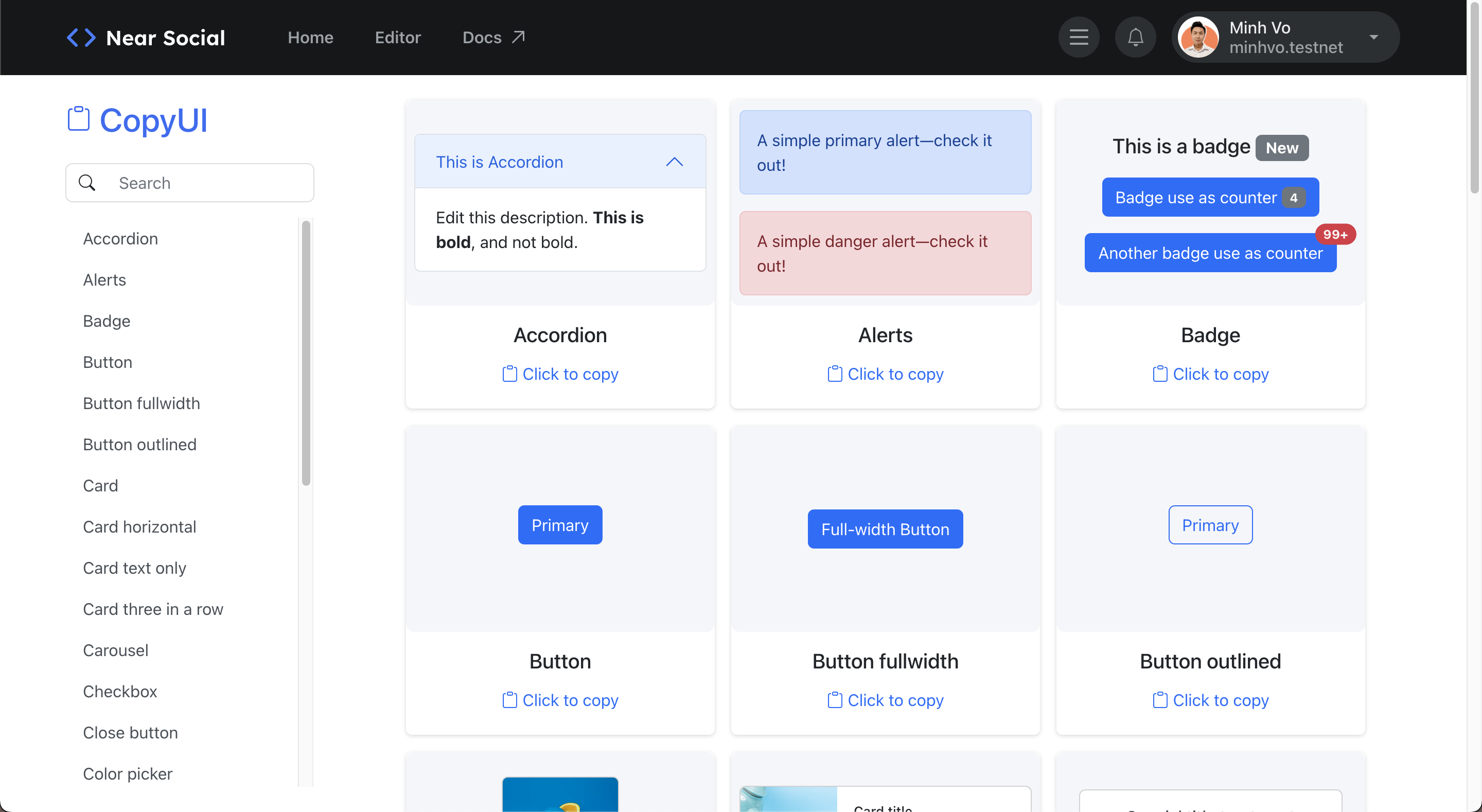Image resolution: width=1482 pixels, height=812 pixels.
Task: Collapse the 'This is Accordion' chevron
Action: (x=674, y=162)
